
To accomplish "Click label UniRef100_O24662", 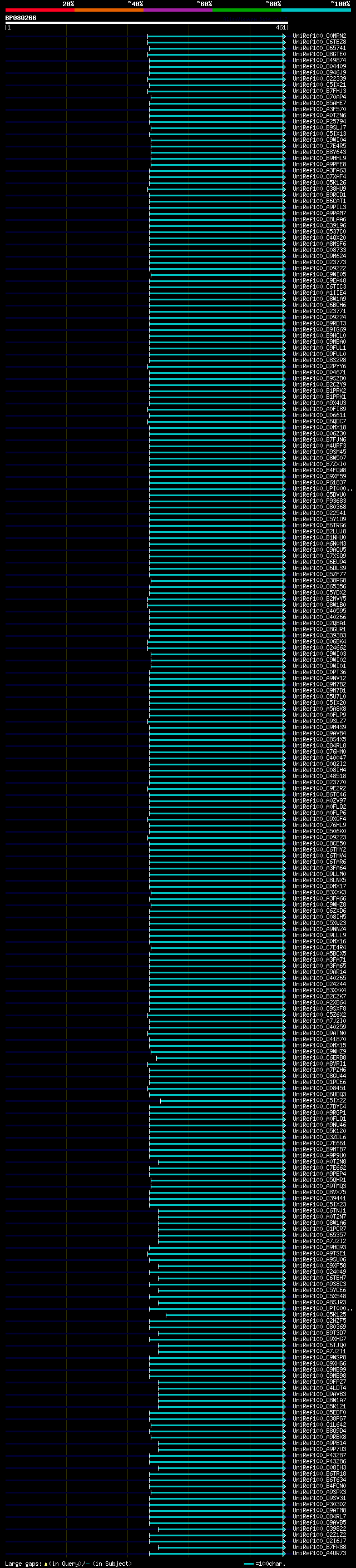I will coord(319,647).
